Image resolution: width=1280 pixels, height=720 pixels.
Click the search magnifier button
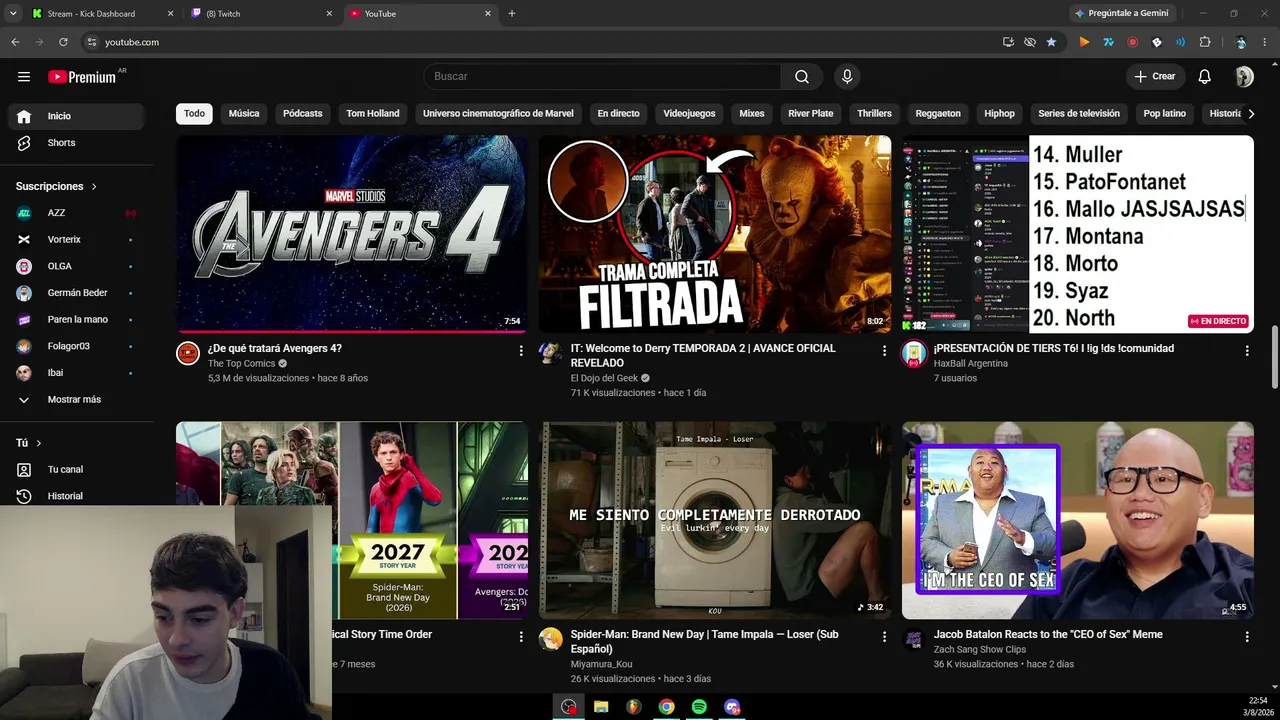[802, 77]
